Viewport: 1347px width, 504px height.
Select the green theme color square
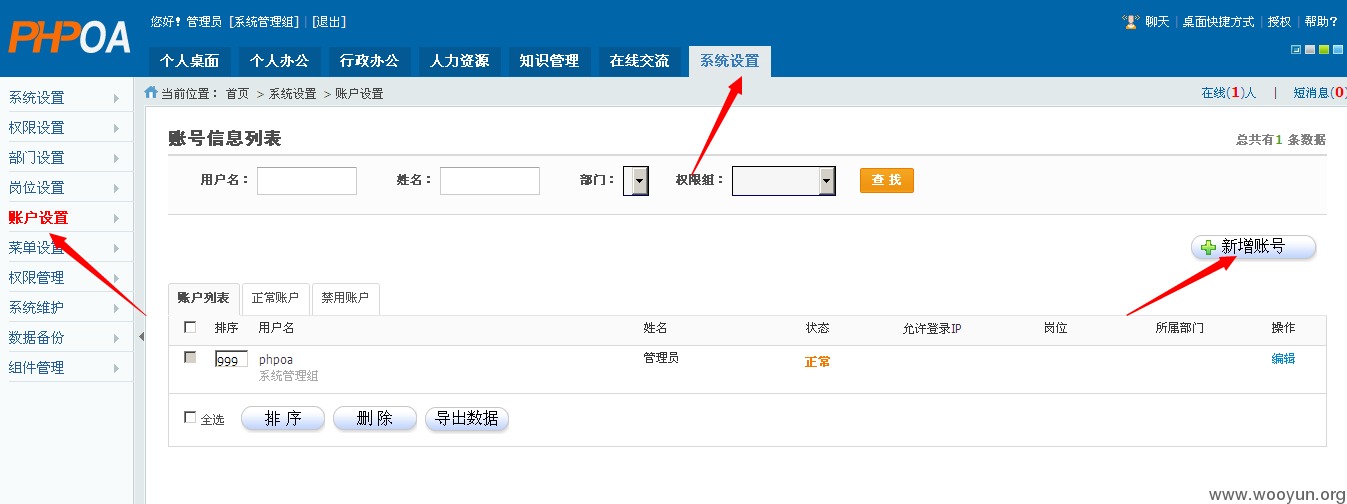pyautogui.click(x=1324, y=49)
